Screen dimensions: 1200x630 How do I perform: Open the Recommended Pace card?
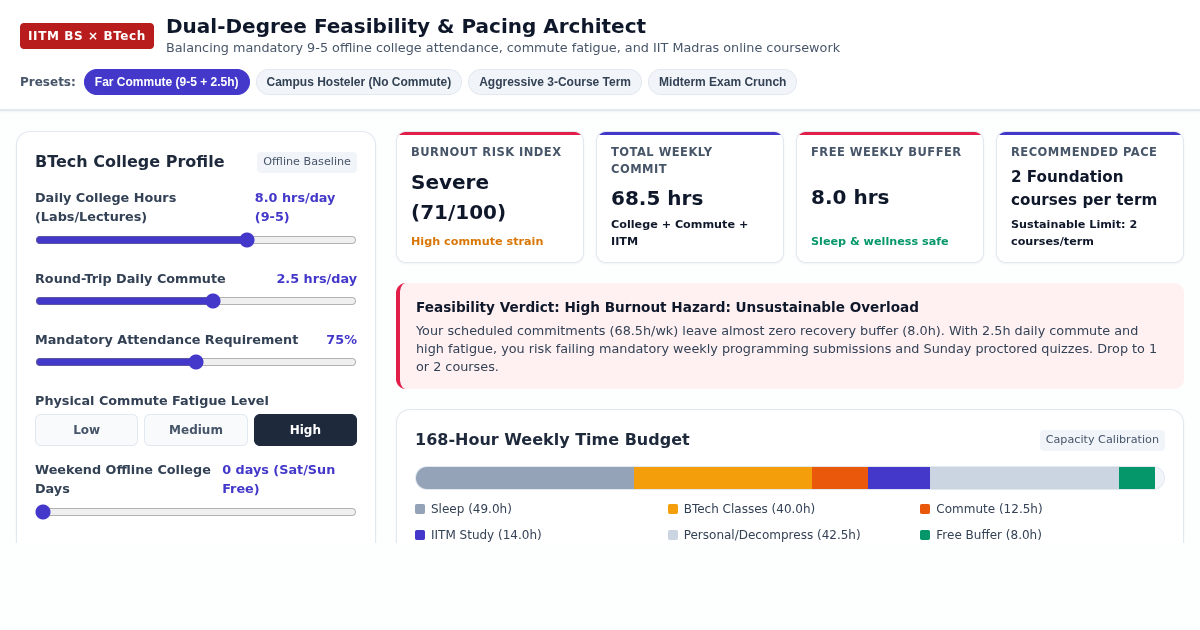[x=1090, y=197]
